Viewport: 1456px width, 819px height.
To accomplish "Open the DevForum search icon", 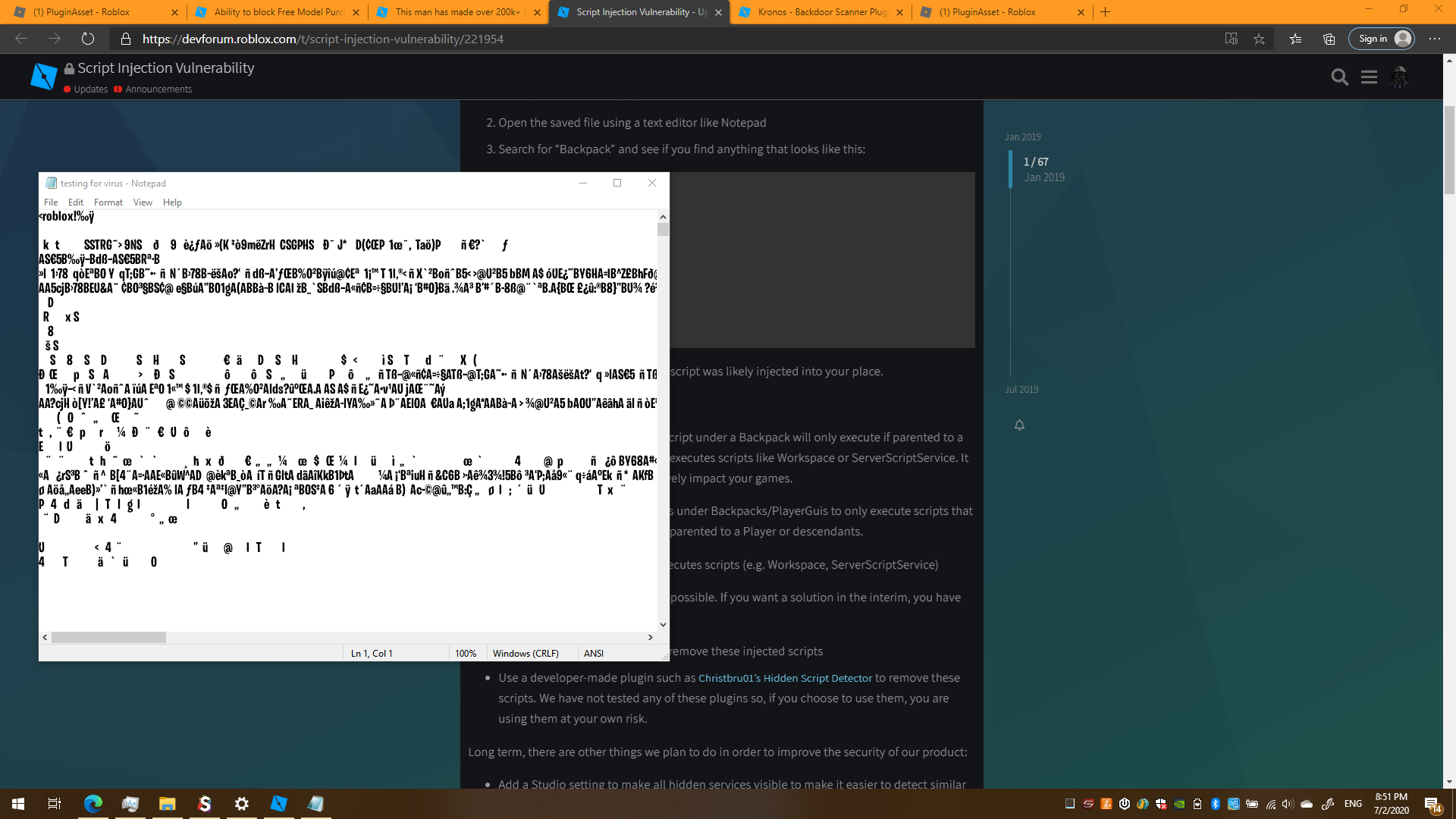I will 1340,77.
